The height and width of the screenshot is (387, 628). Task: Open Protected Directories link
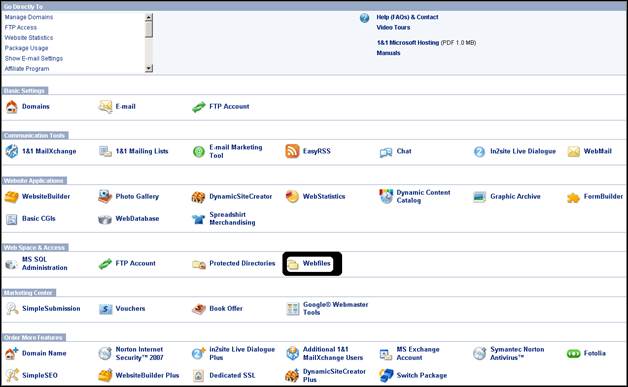click(242, 263)
